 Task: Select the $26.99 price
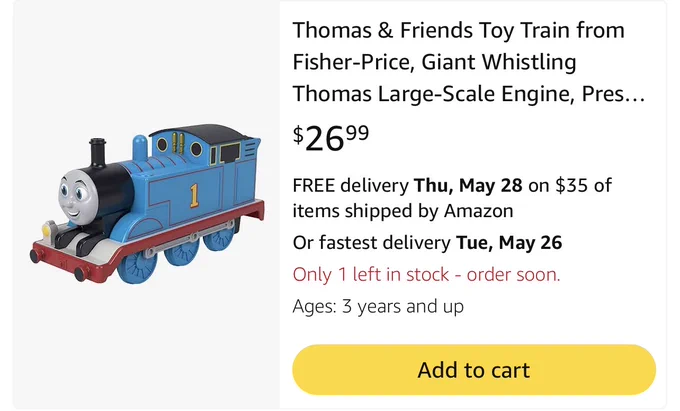tap(331, 138)
